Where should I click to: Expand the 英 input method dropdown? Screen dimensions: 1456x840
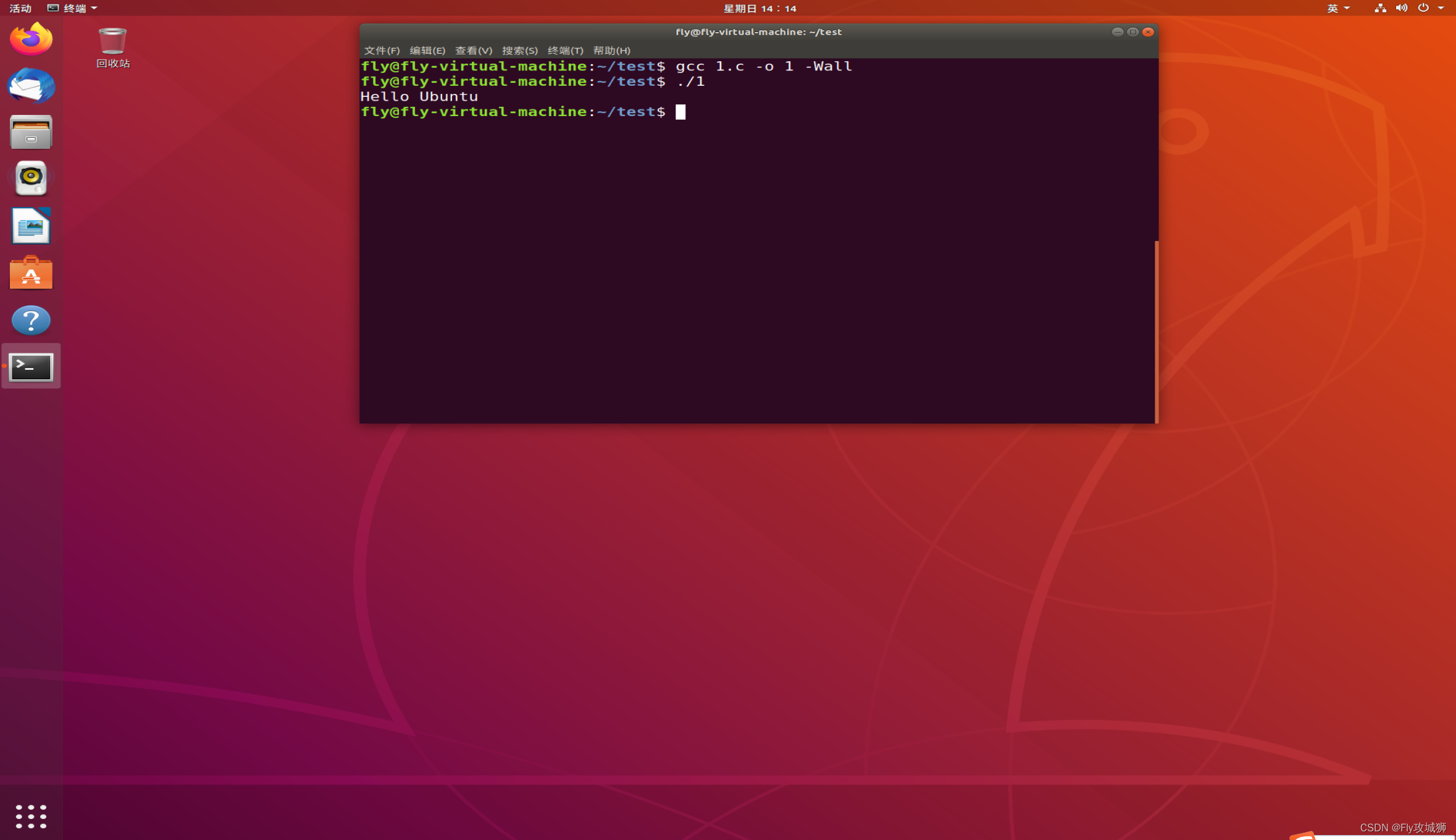click(1337, 8)
